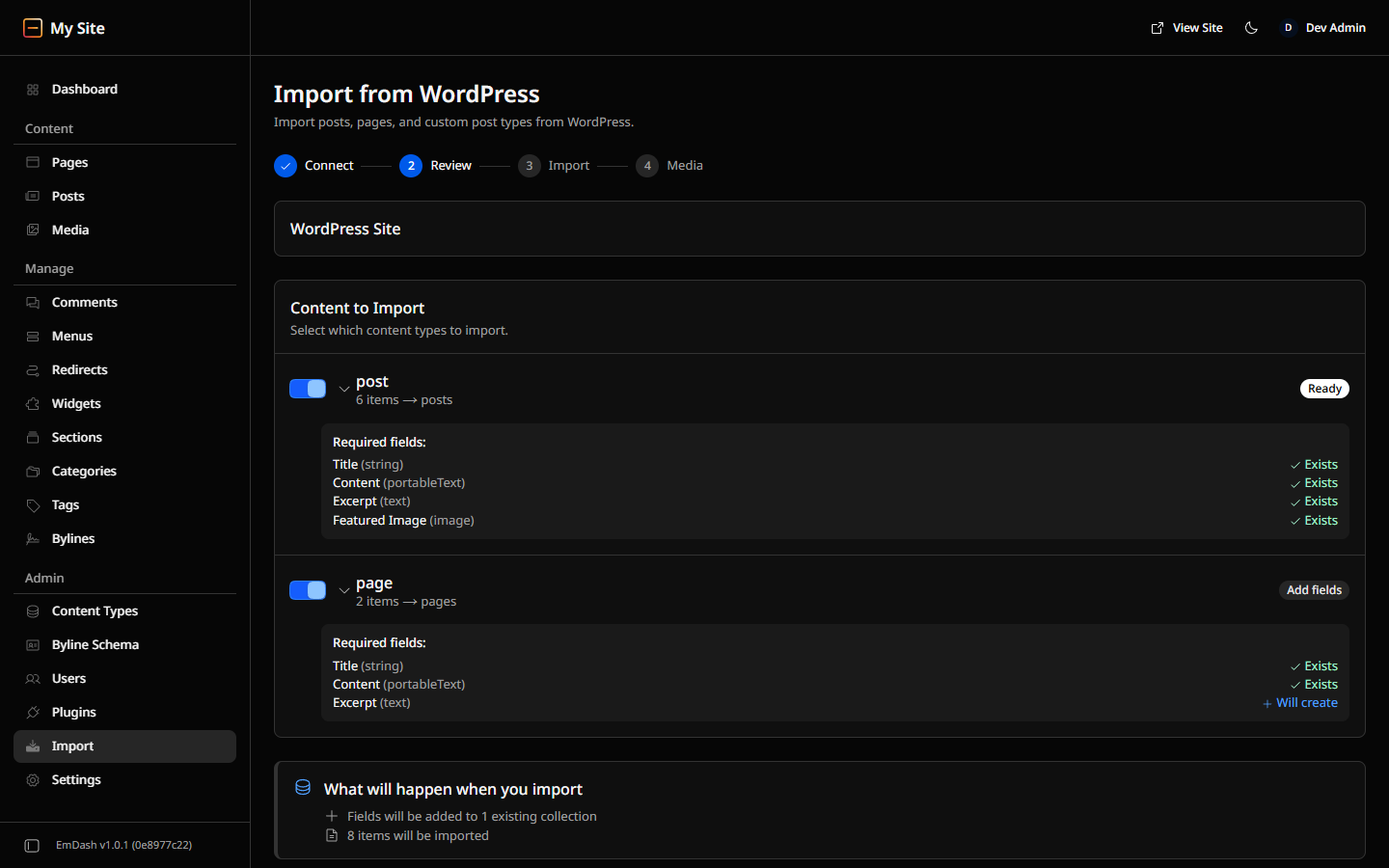Click the Pages sidebar icon
Image resolution: width=1389 pixels, height=868 pixels.
[x=33, y=162]
